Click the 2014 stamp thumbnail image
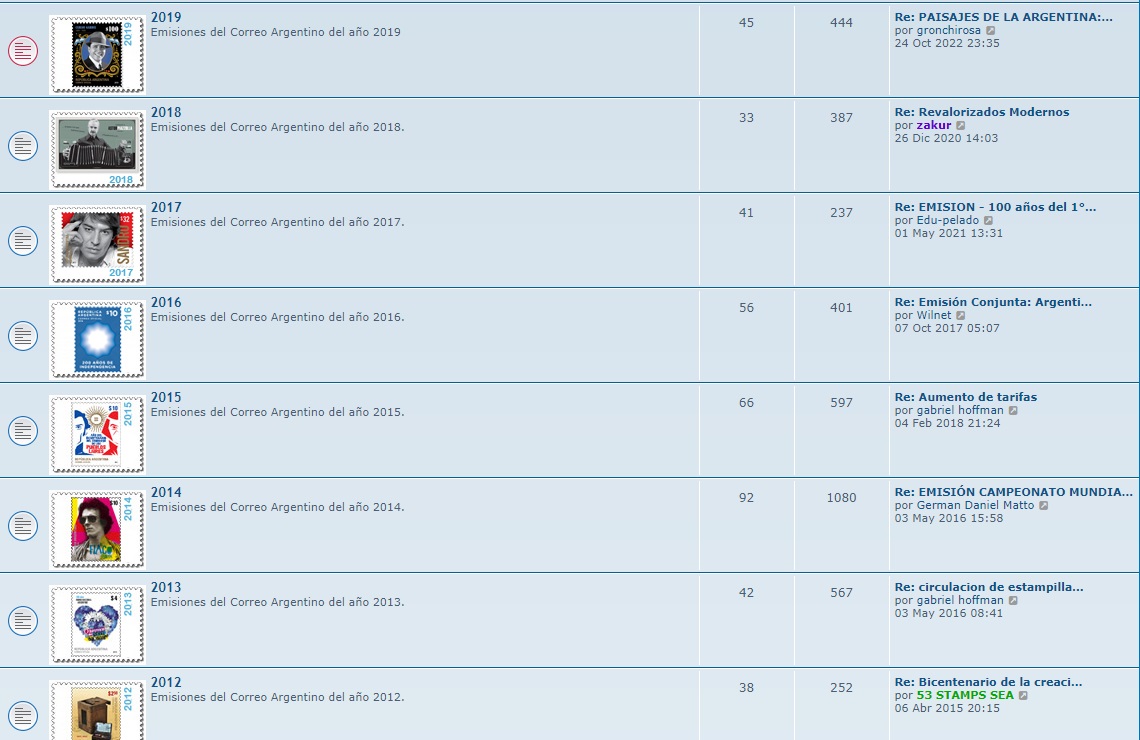Viewport: 1140px width, 740px height. (x=97, y=526)
